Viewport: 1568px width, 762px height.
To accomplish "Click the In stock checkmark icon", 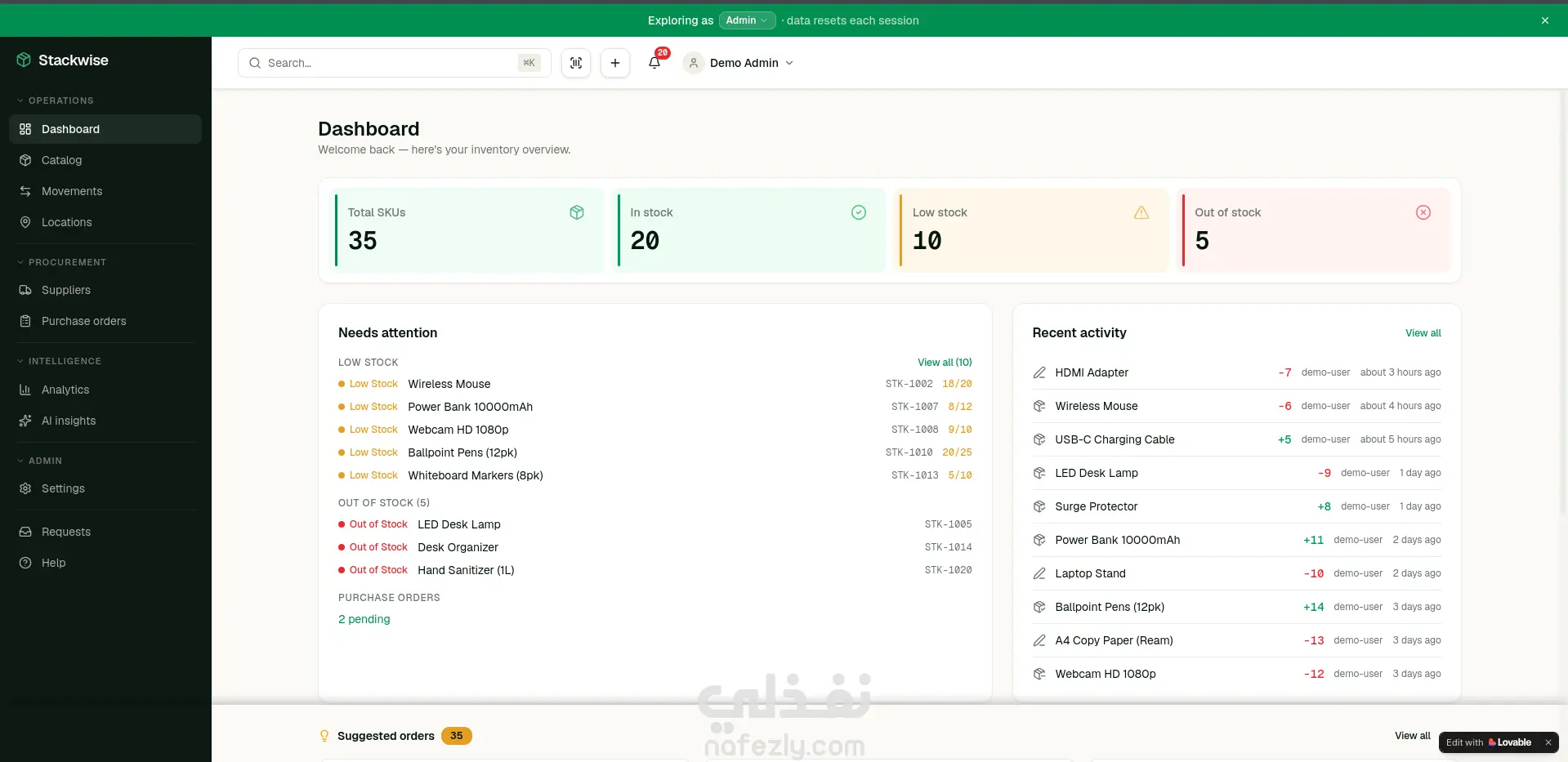I will click(x=859, y=212).
